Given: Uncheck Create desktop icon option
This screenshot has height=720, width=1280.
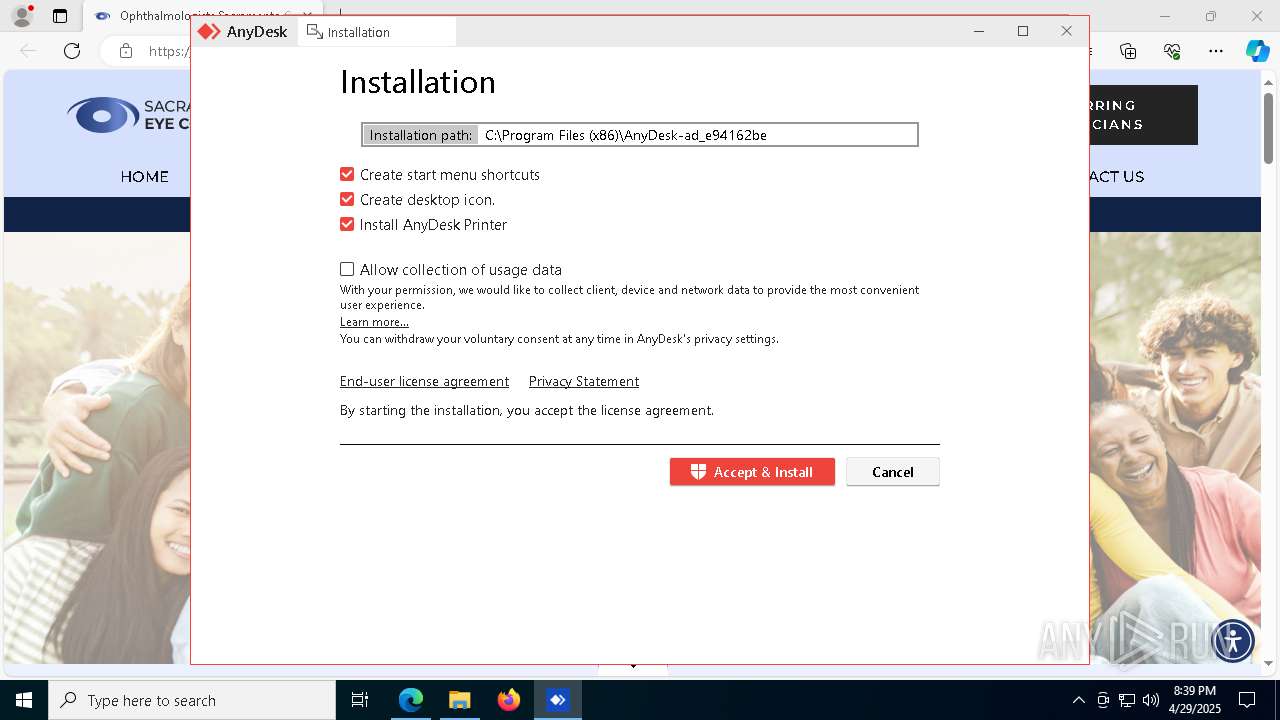Looking at the screenshot, I should tap(347, 199).
